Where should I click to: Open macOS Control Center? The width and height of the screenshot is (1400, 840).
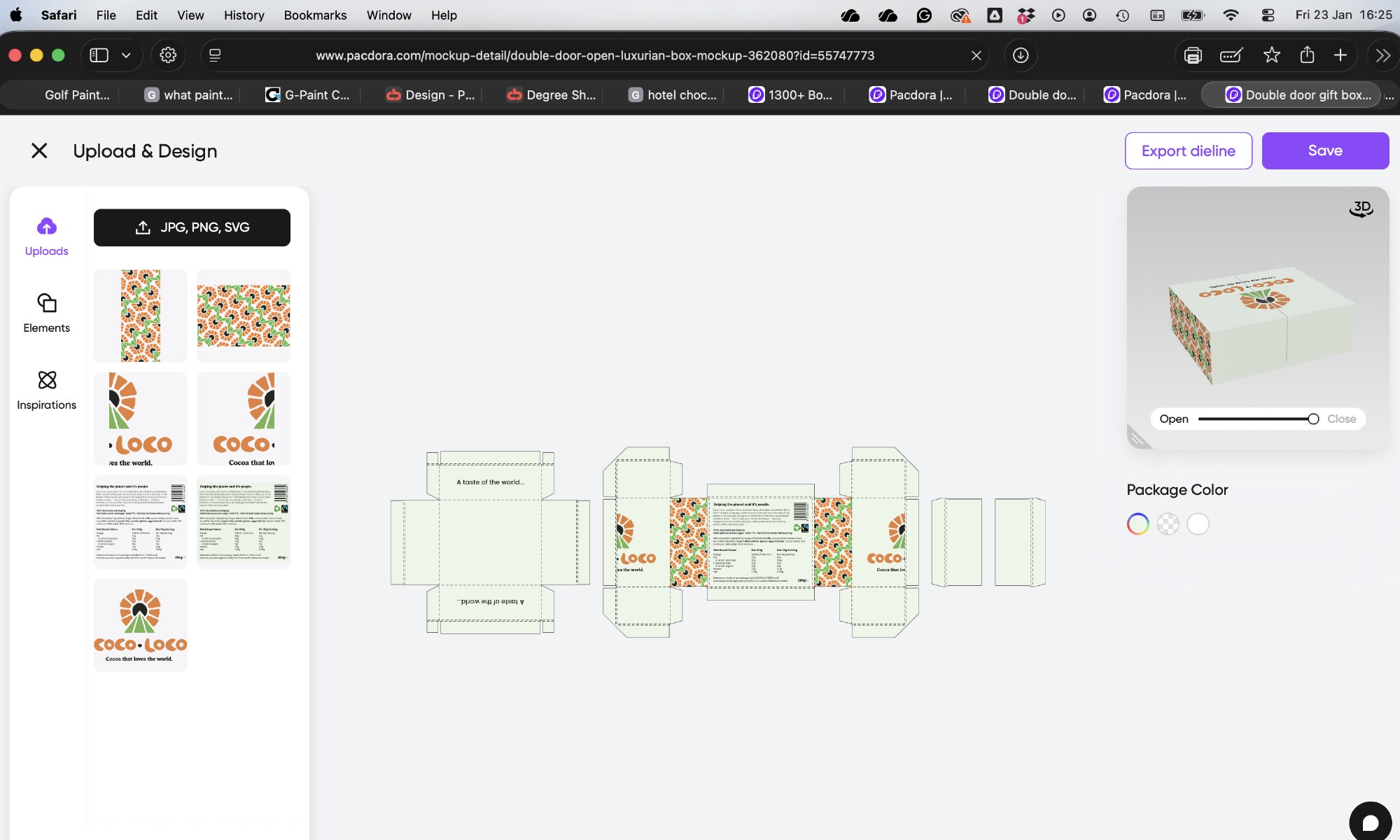click(1268, 15)
